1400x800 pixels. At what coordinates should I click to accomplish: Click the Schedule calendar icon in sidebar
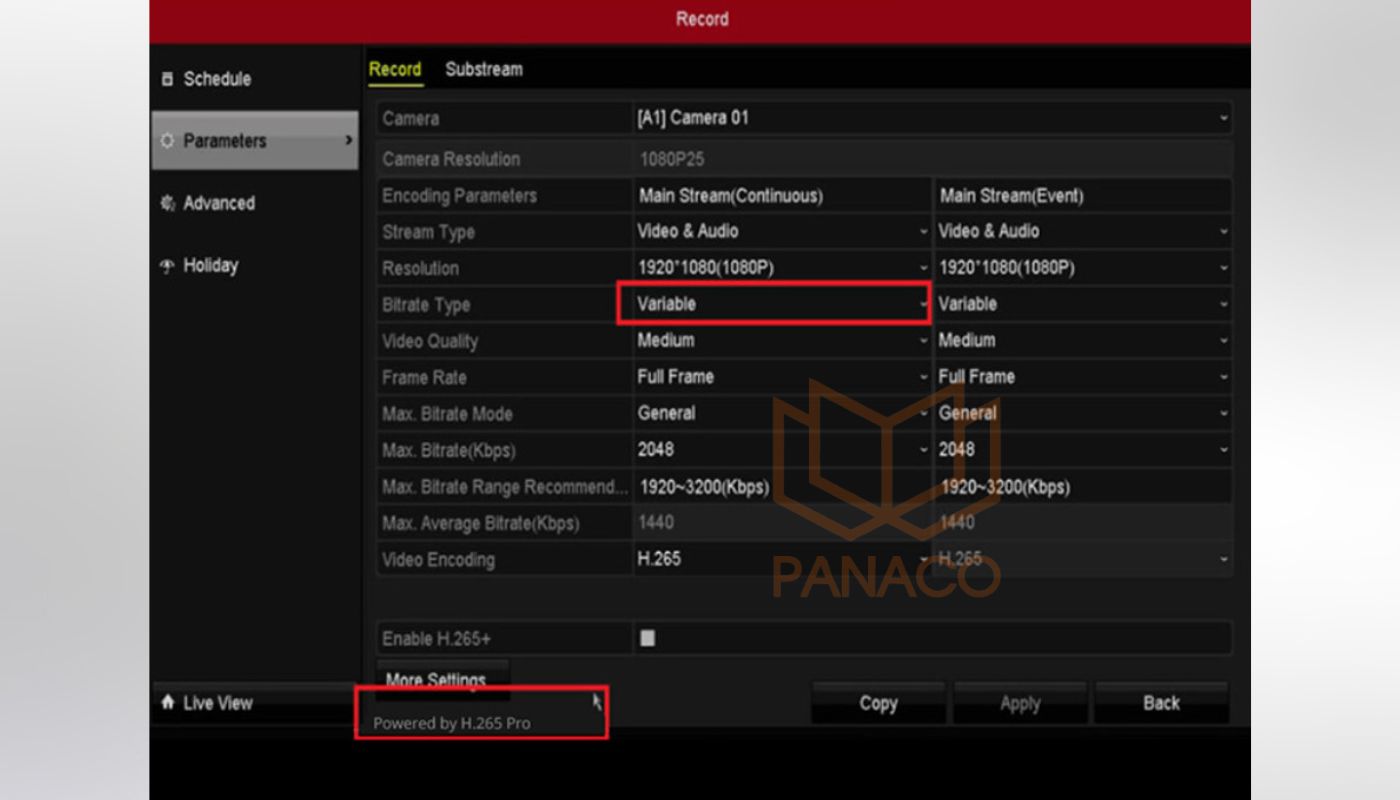167,79
